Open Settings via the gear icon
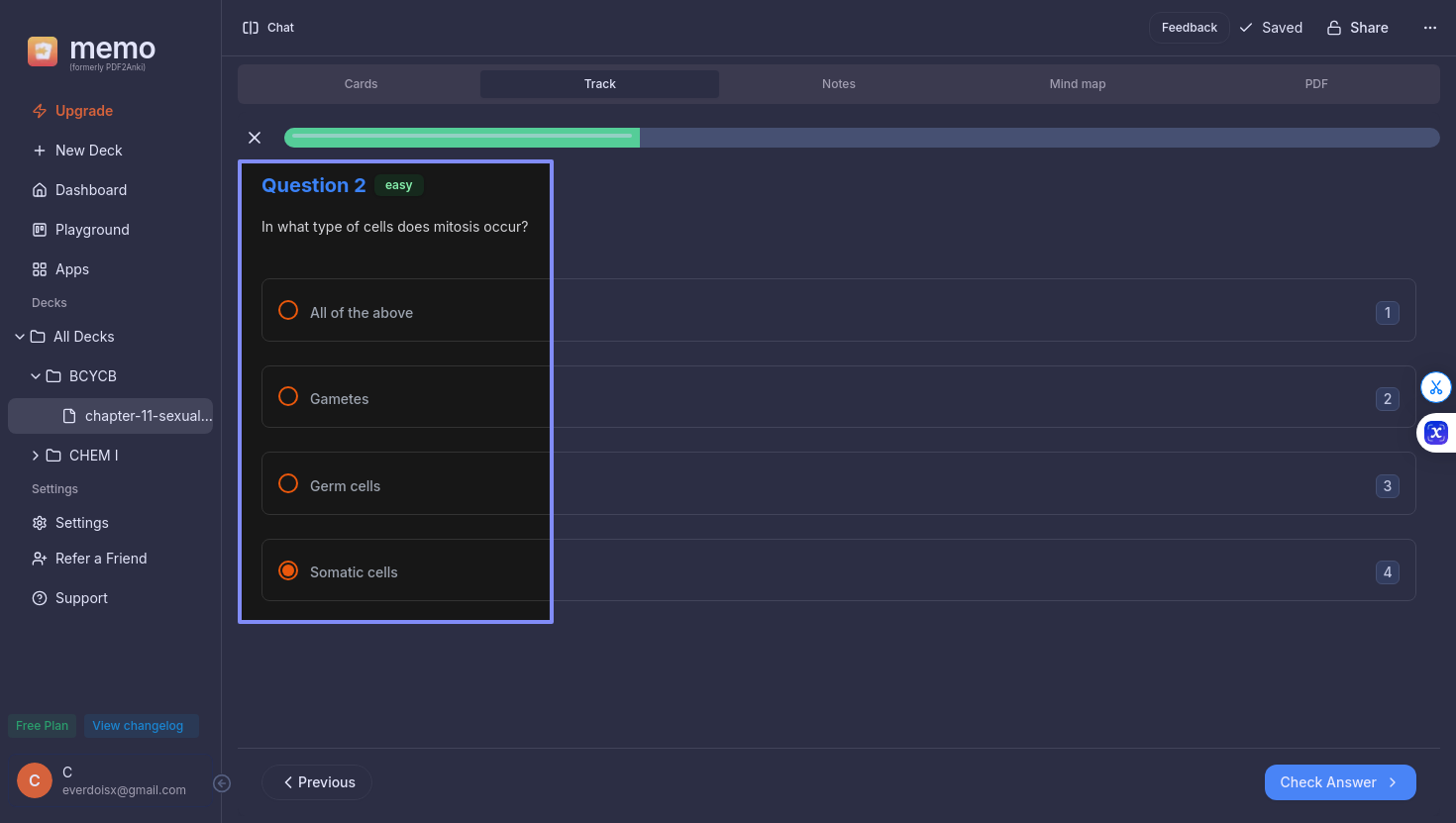The image size is (1456, 823). 40,523
